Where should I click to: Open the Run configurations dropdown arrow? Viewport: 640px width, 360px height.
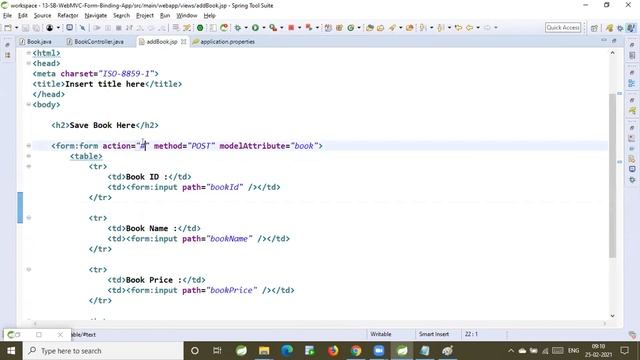pyautogui.click(x=264, y=28)
